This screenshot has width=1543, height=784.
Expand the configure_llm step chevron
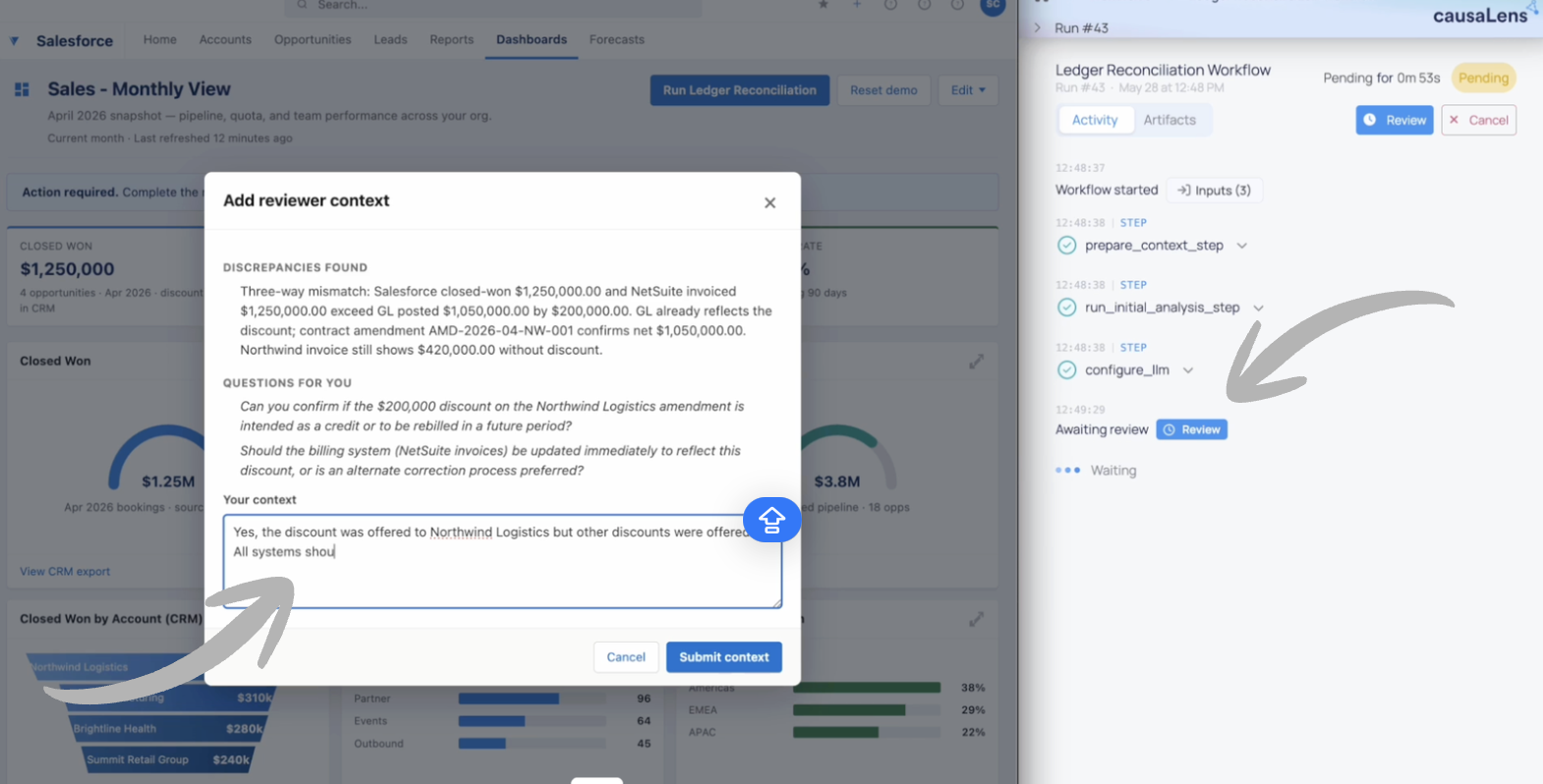[x=1188, y=370]
